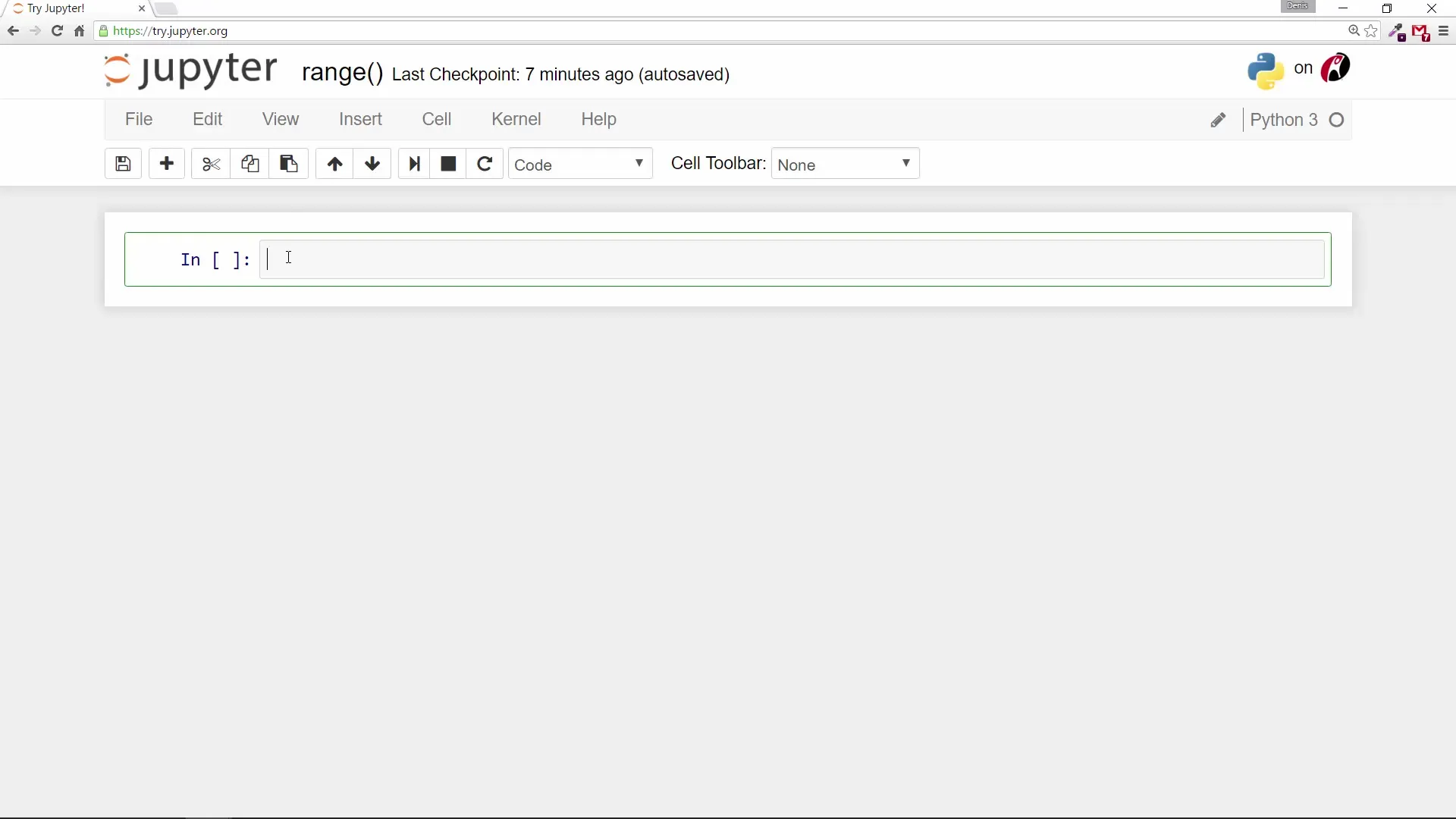Viewport: 1456px width, 819px height.
Task: Open the Code cell type dropdown
Action: pos(580,164)
